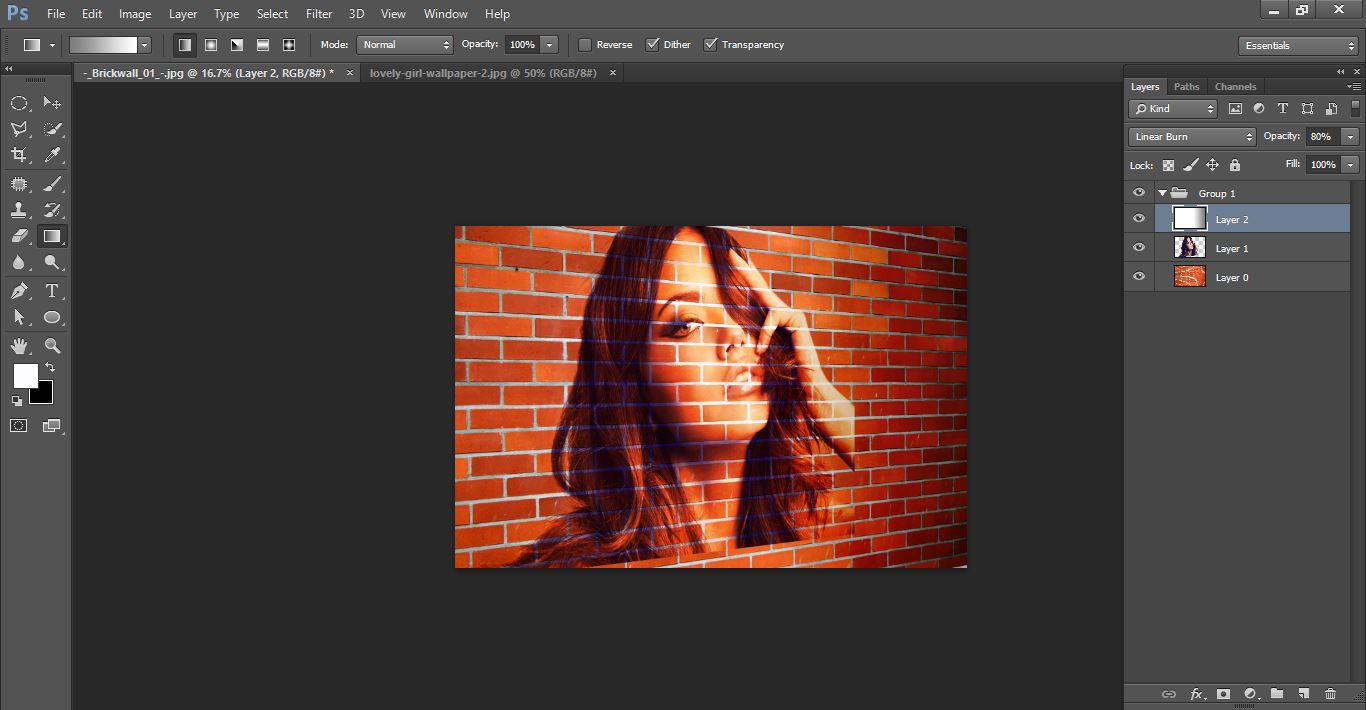This screenshot has height=710, width=1366.
Task: Switch to the Channels tab
Action: click(1235, 86)
